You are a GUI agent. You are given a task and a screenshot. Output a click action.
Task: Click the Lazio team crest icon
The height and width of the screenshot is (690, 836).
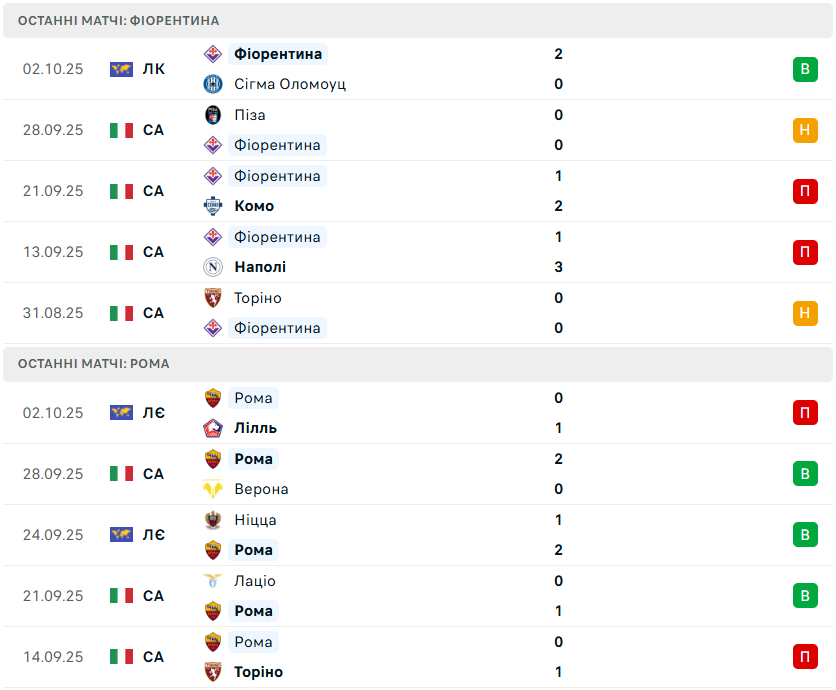point(212,581)
